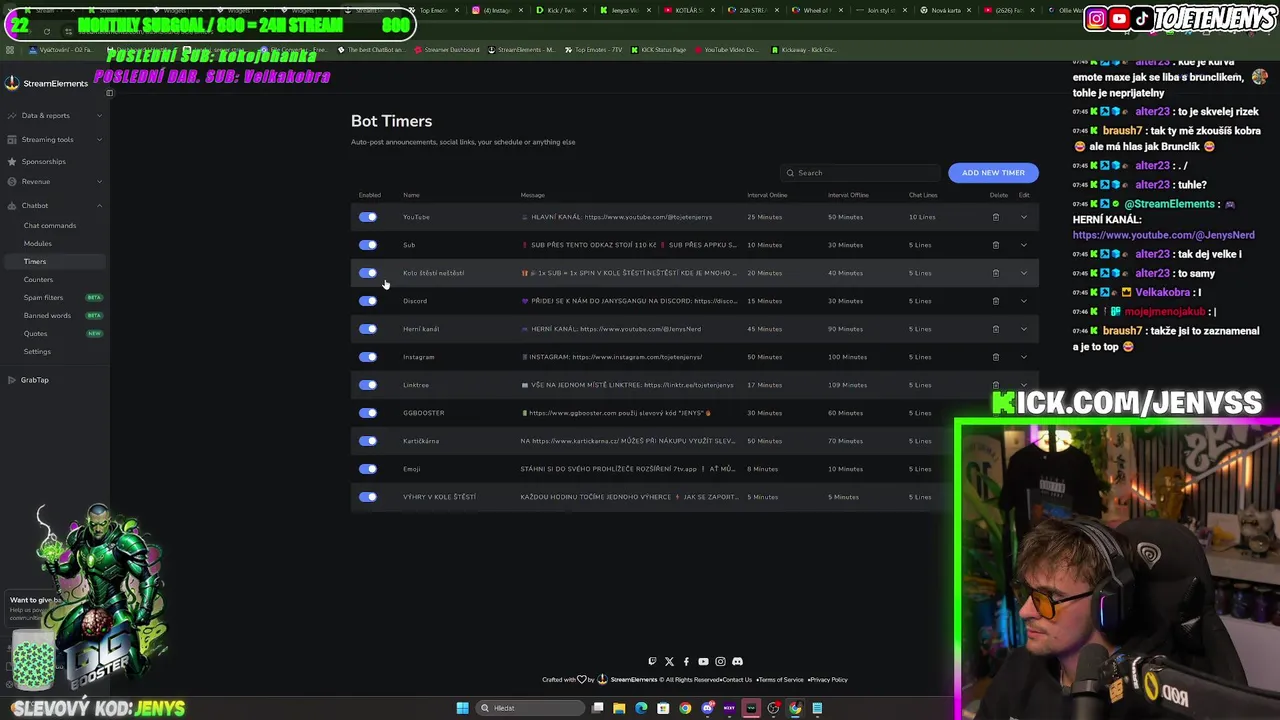Open Notepad from the taskbar

click(817, 708)
